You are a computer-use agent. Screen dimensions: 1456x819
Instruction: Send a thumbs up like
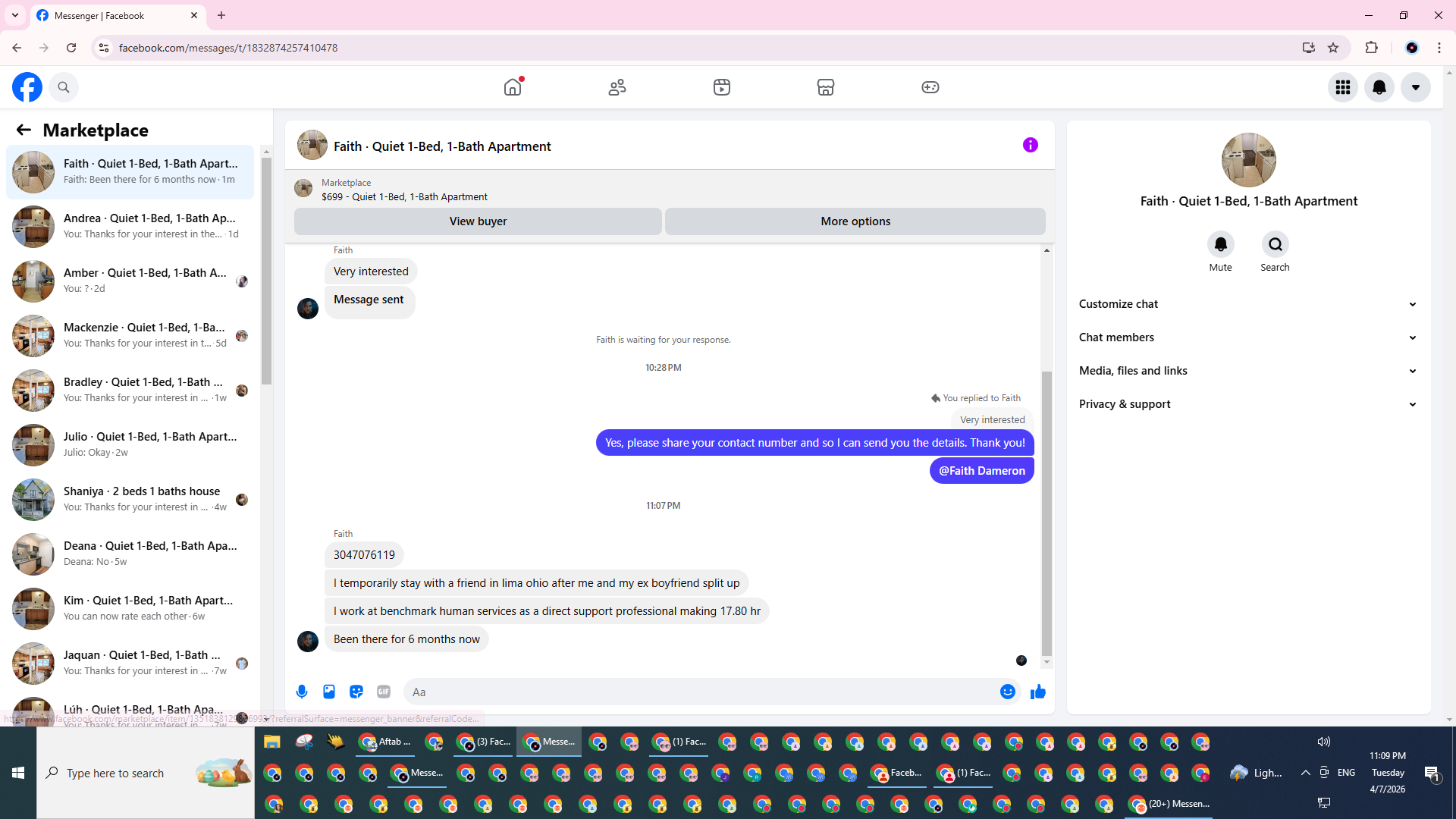point(1038,692)
